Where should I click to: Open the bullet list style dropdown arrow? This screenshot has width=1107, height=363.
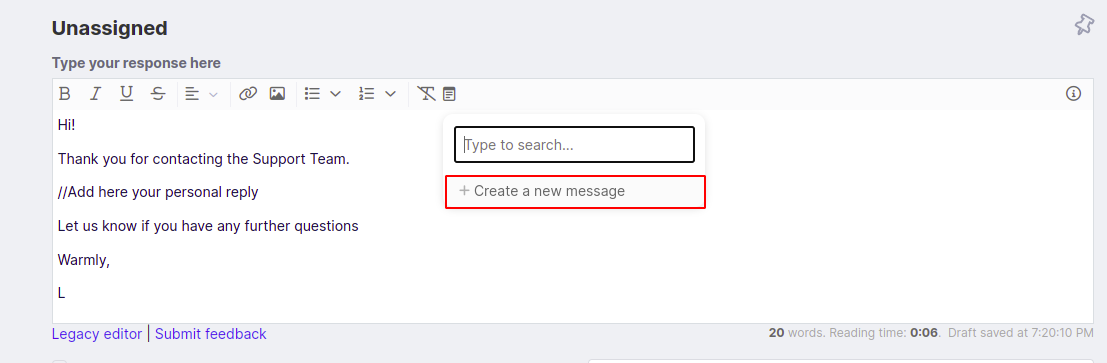point(335,93)
